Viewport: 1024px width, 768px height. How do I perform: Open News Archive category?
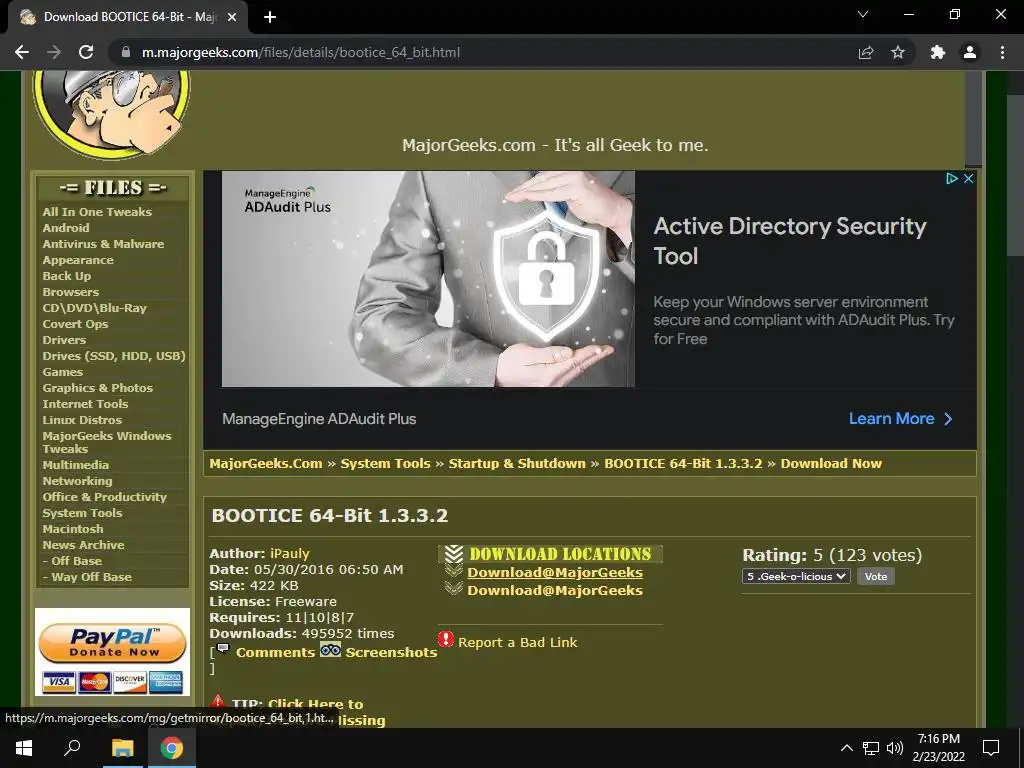click(83, 545)
